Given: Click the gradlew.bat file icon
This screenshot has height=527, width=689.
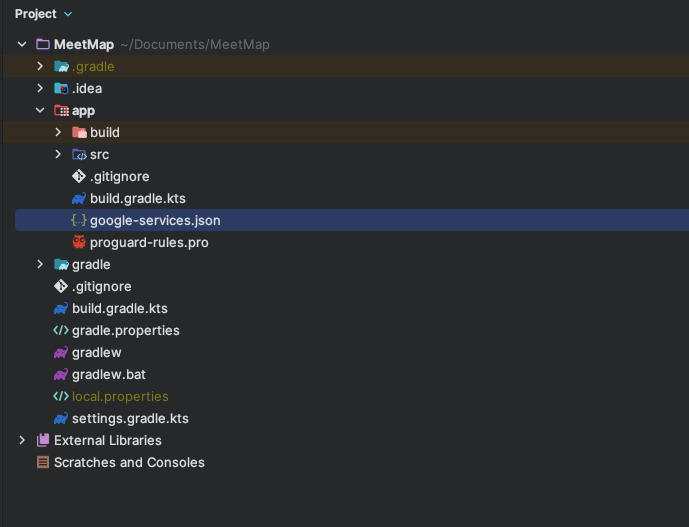Looking at the screenshot, I should click(x=61, y=374).
